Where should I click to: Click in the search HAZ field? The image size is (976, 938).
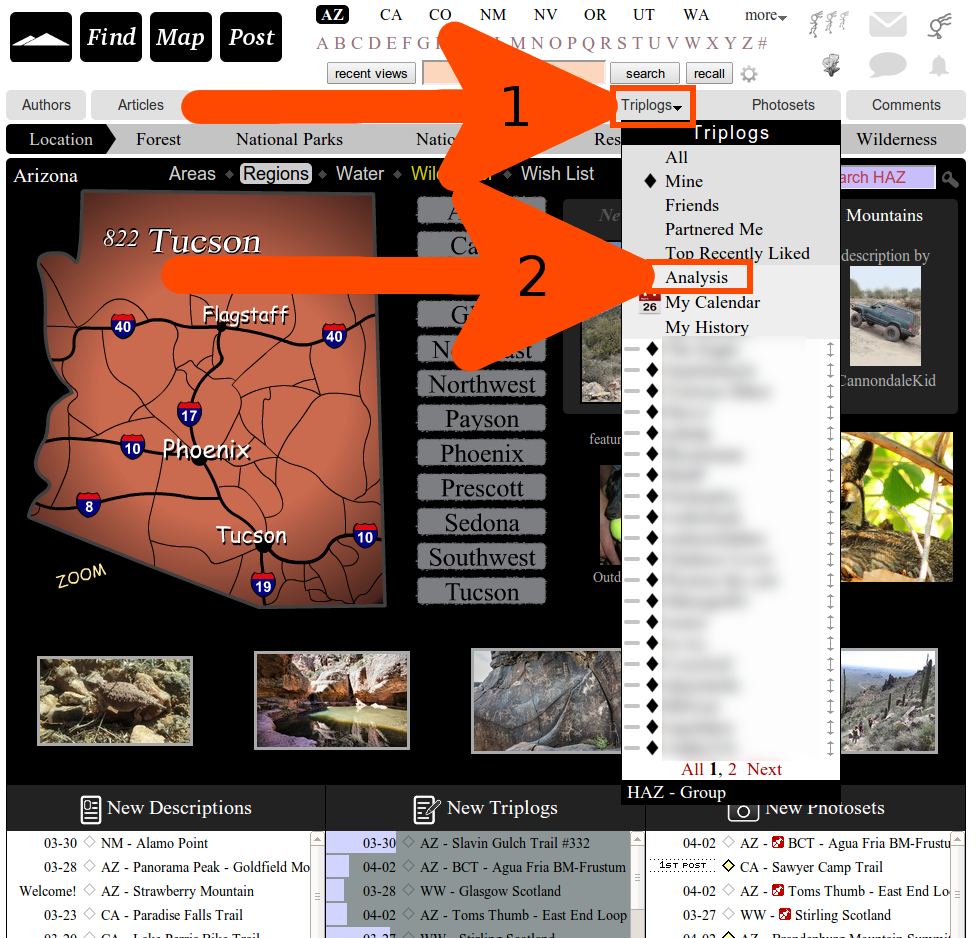coord(885,178)
